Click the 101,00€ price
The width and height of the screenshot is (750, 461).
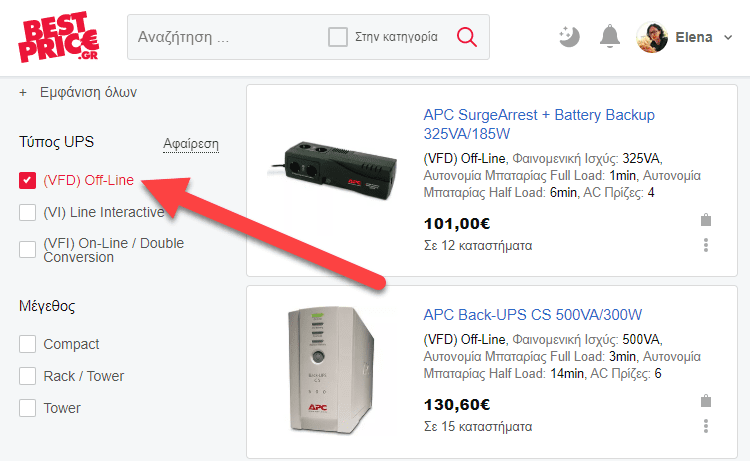point(457,223)
